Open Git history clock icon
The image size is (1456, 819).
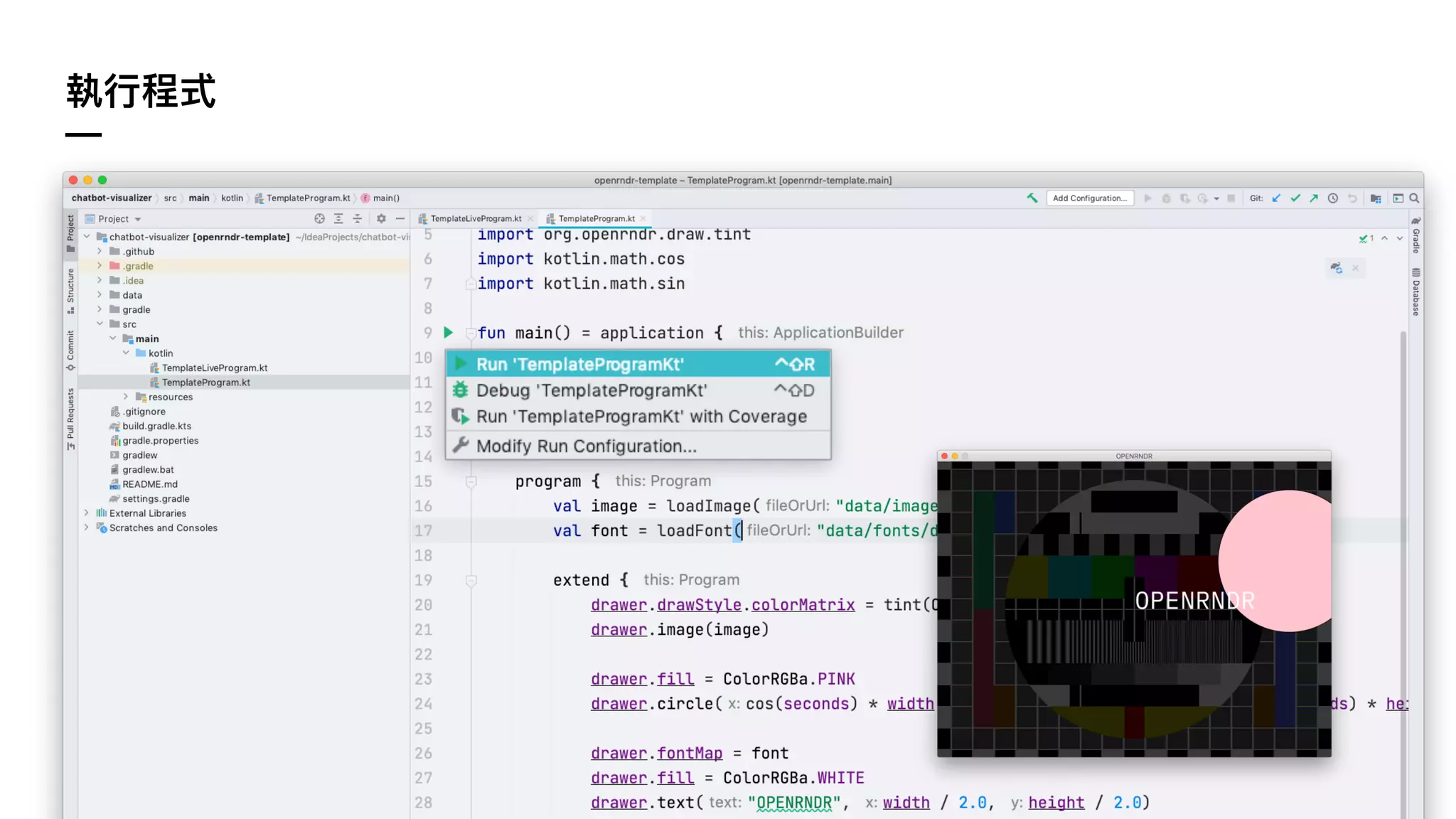pyautogui.click(x=1333, y=198)
